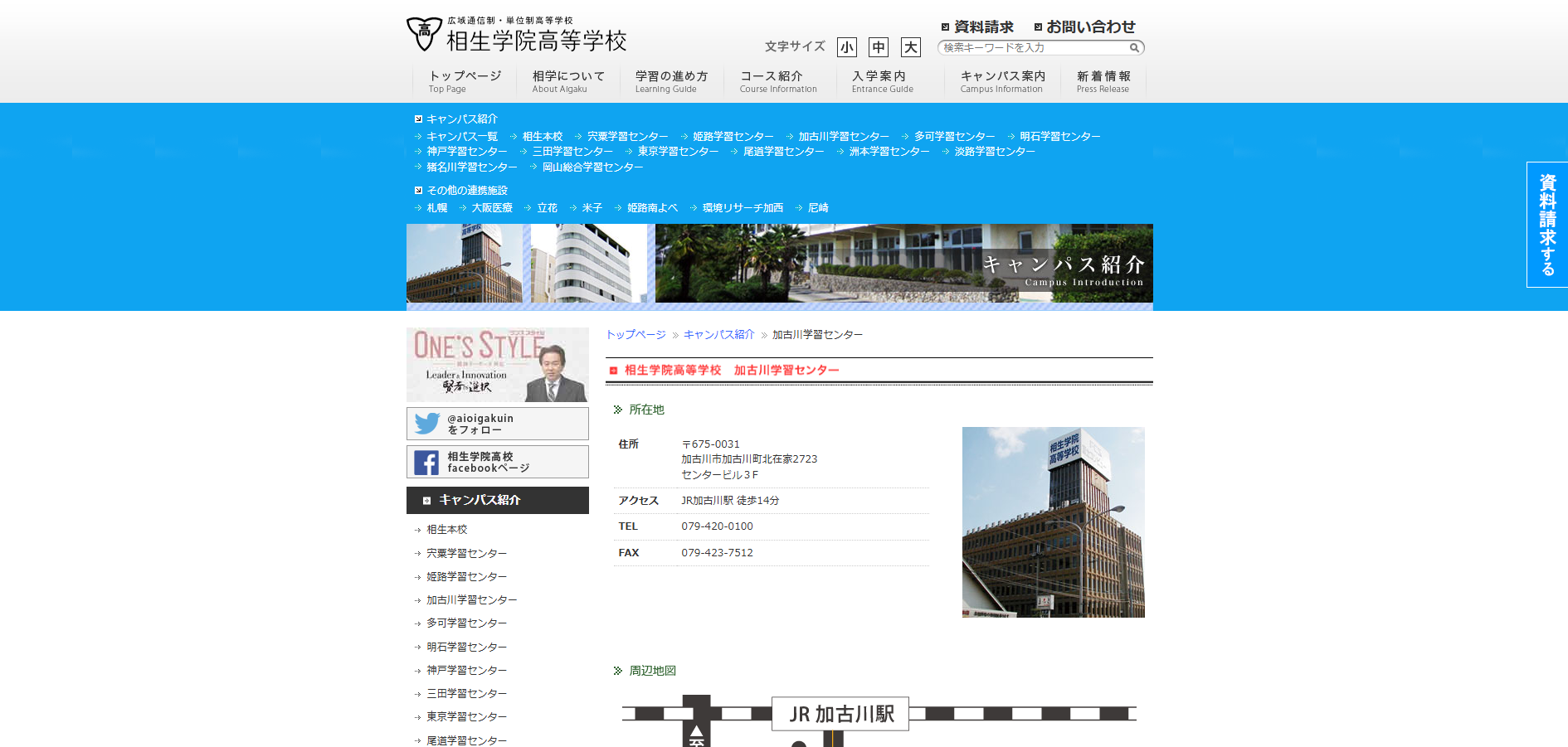Open the コース紹介 Course Information menu
The image size is (1568, 747).
[777, 81]
